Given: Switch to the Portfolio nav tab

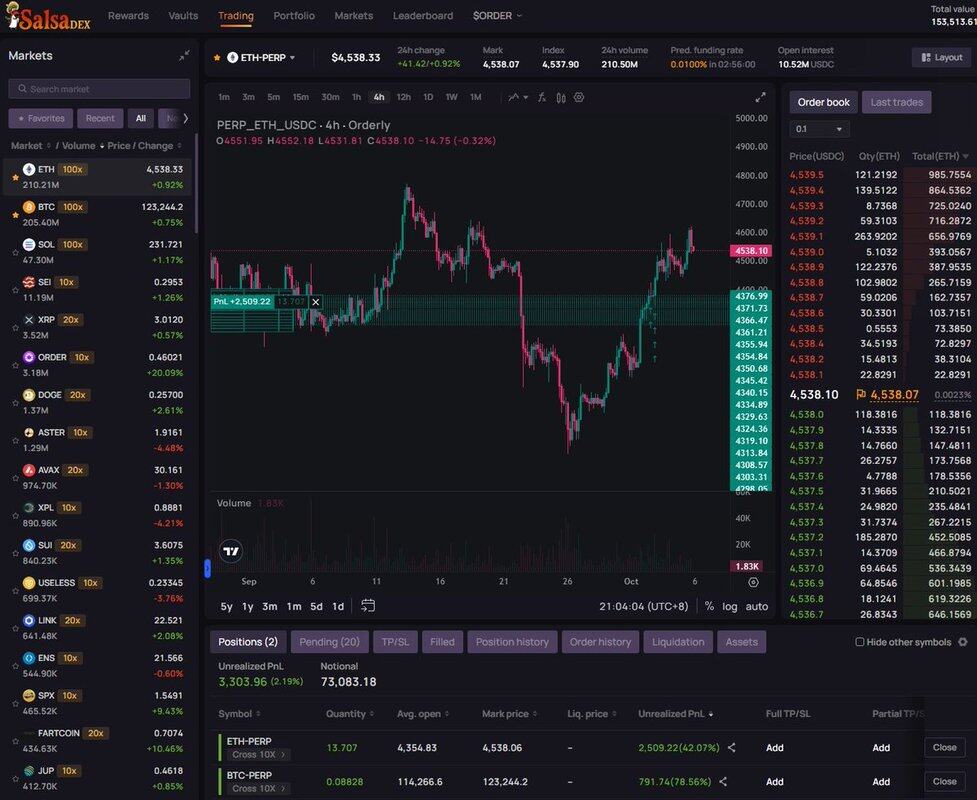Looking at the screenshot, I should click(x=294, y=16).
